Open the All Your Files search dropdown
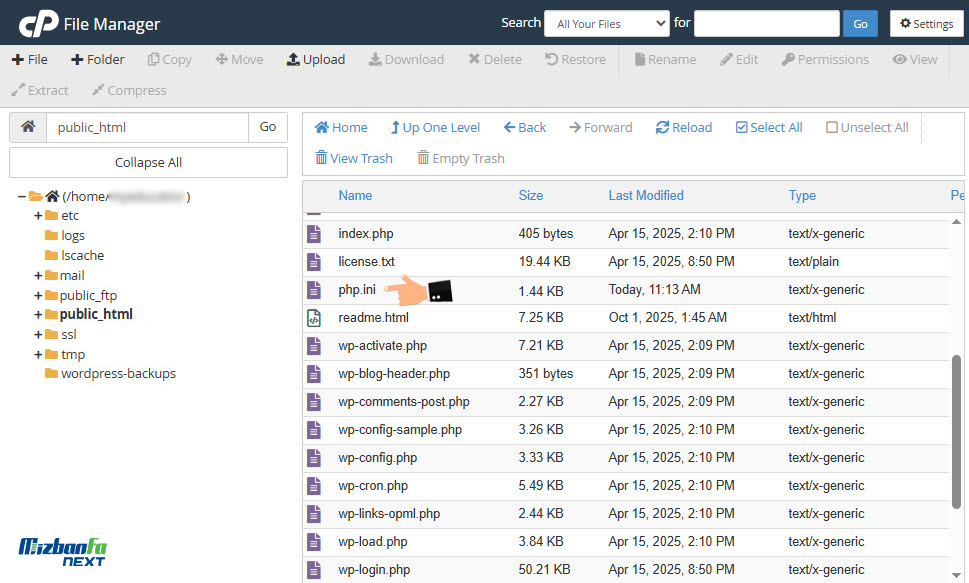The height and width of the screenshot is (583, 969). point(606,23)
